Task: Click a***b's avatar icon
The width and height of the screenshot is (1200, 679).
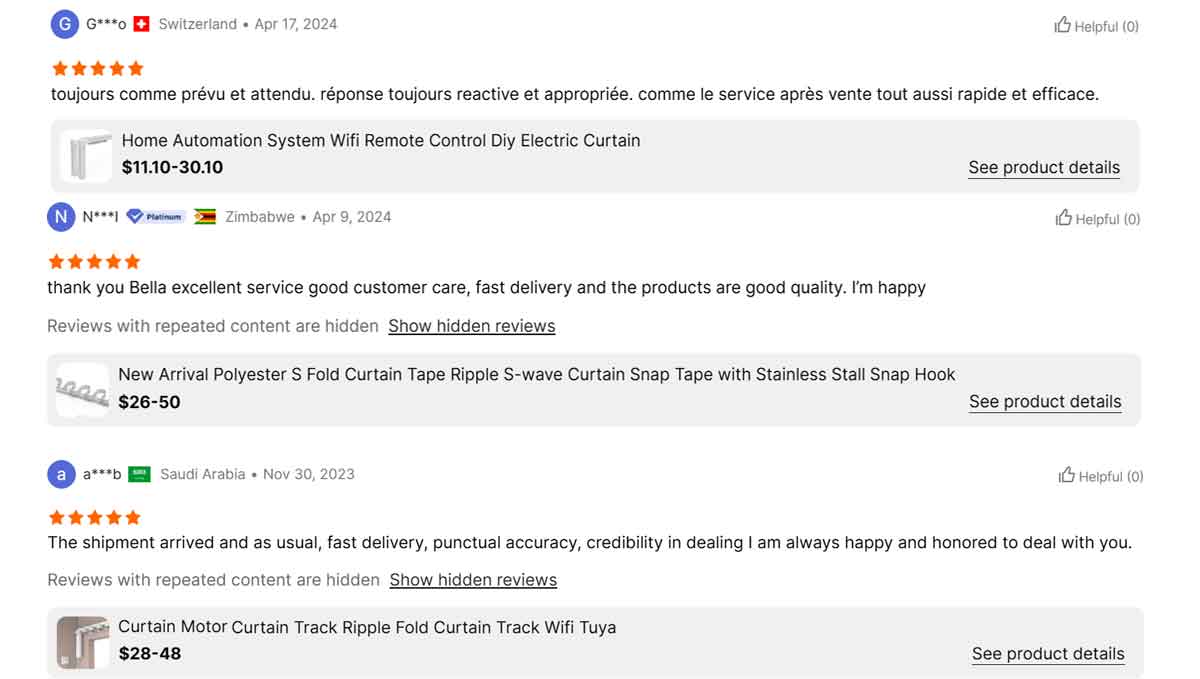Action: (61, 474)
